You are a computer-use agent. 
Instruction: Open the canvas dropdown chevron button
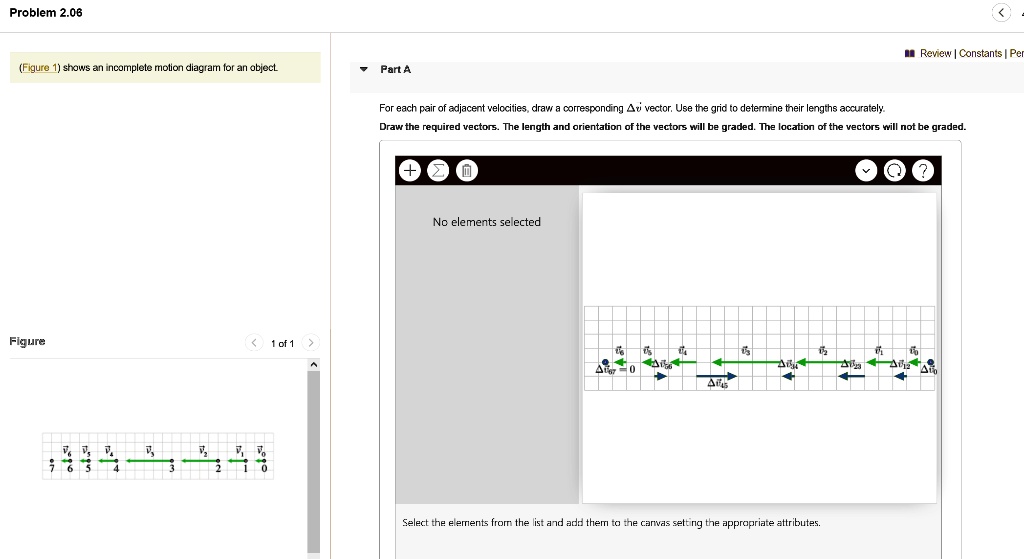[866, 170]
